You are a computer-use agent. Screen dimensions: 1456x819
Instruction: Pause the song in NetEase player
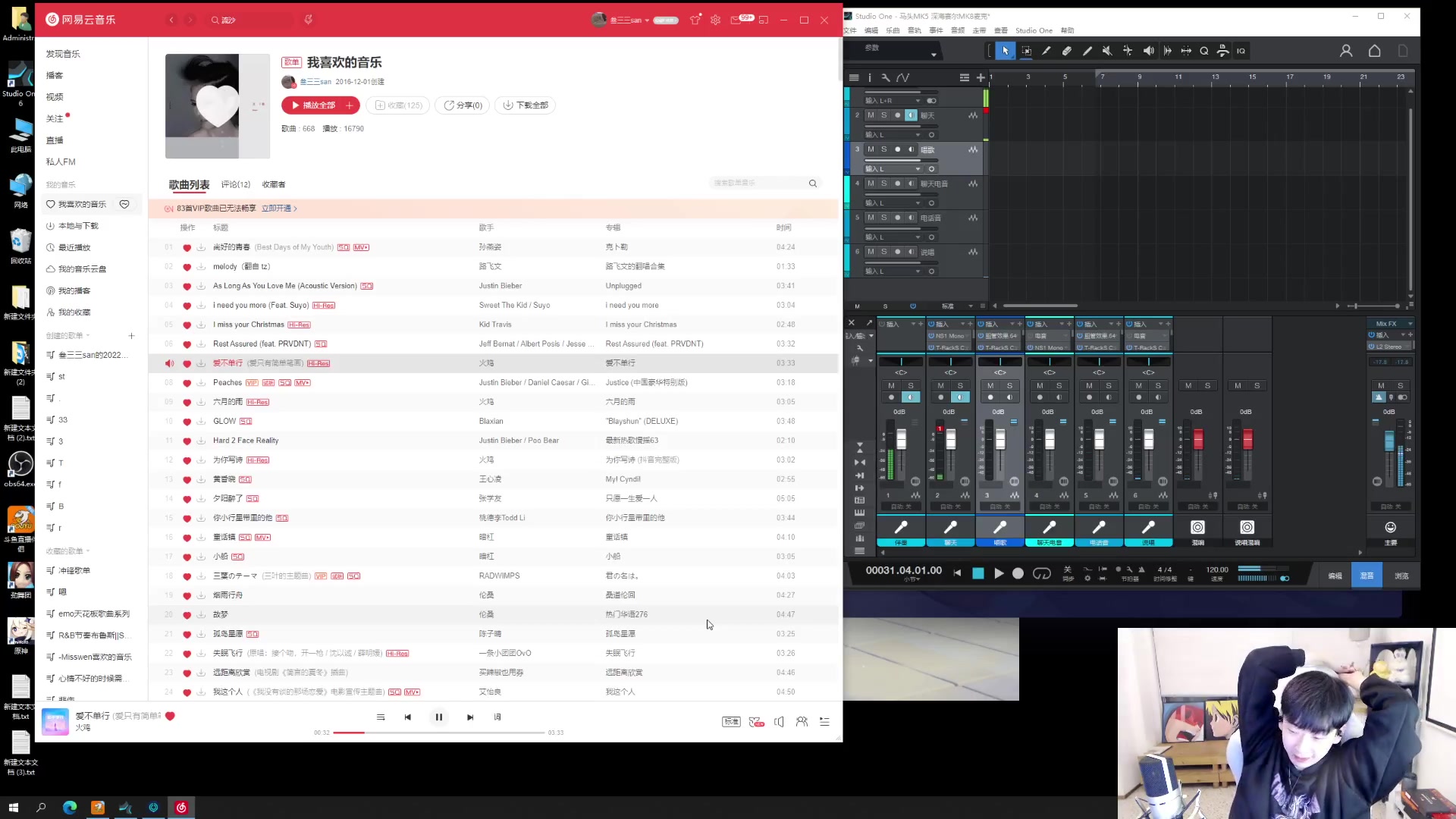pyautogui.click(x=438, y=717)
